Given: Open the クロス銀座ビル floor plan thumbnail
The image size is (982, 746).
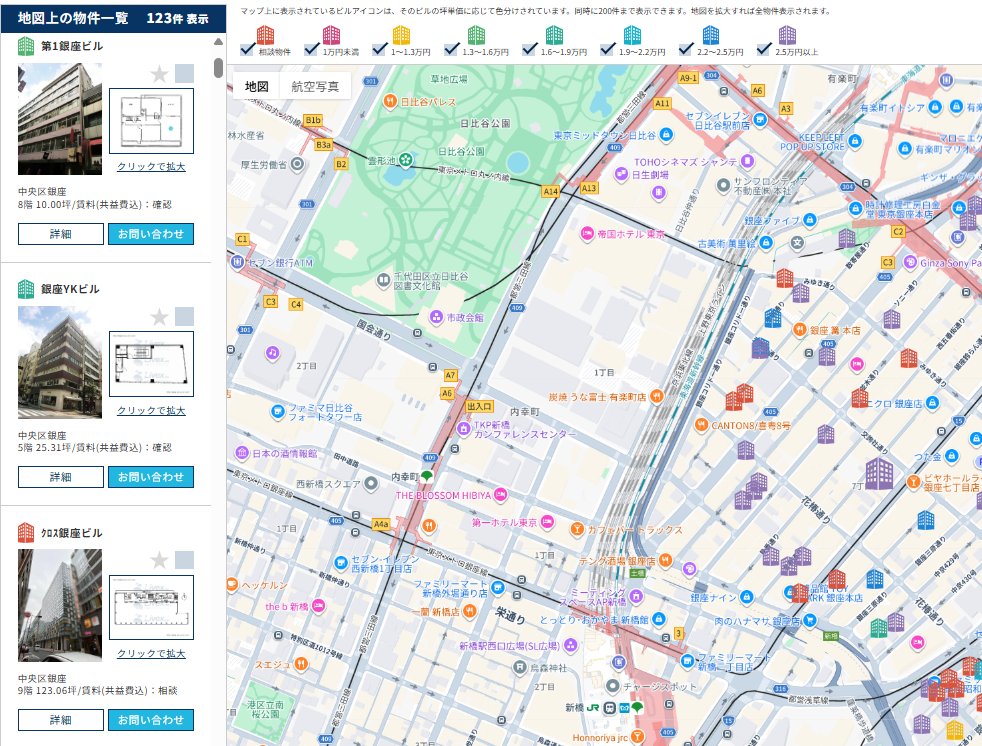Looking at the screenshot, I should [x=152, y=607].
